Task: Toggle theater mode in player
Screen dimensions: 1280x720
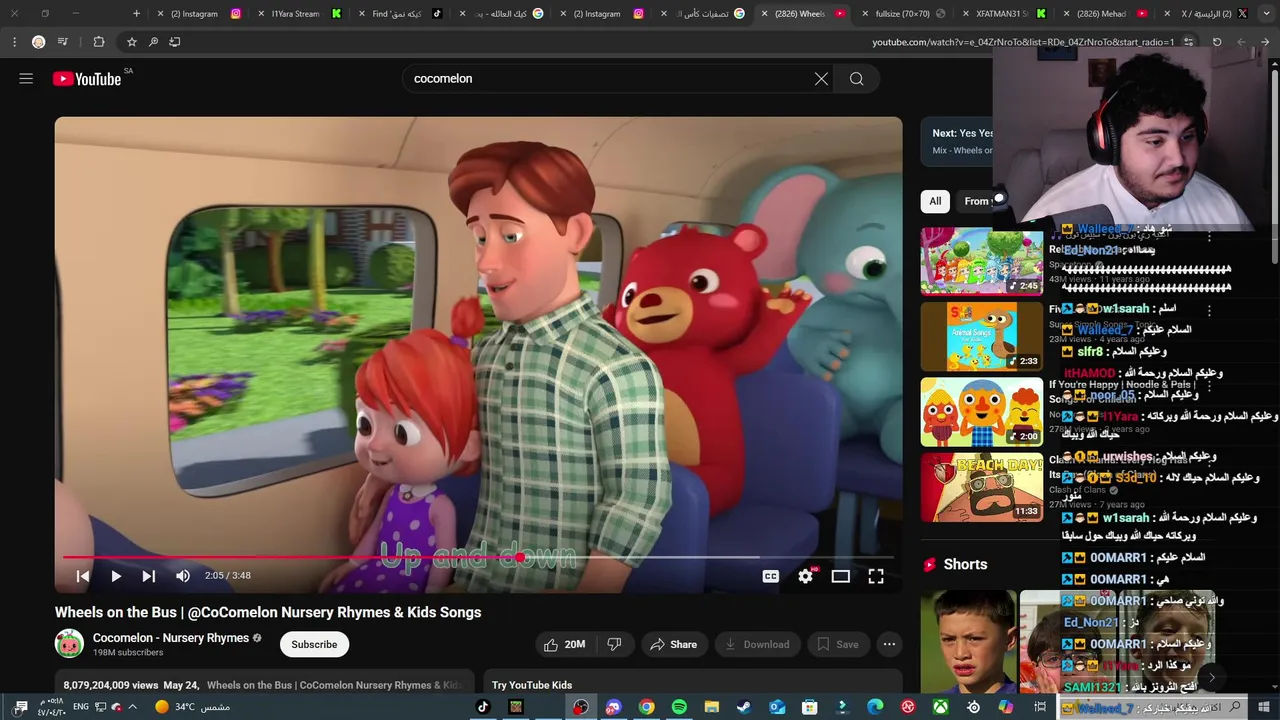Action: tap(841, 576)
